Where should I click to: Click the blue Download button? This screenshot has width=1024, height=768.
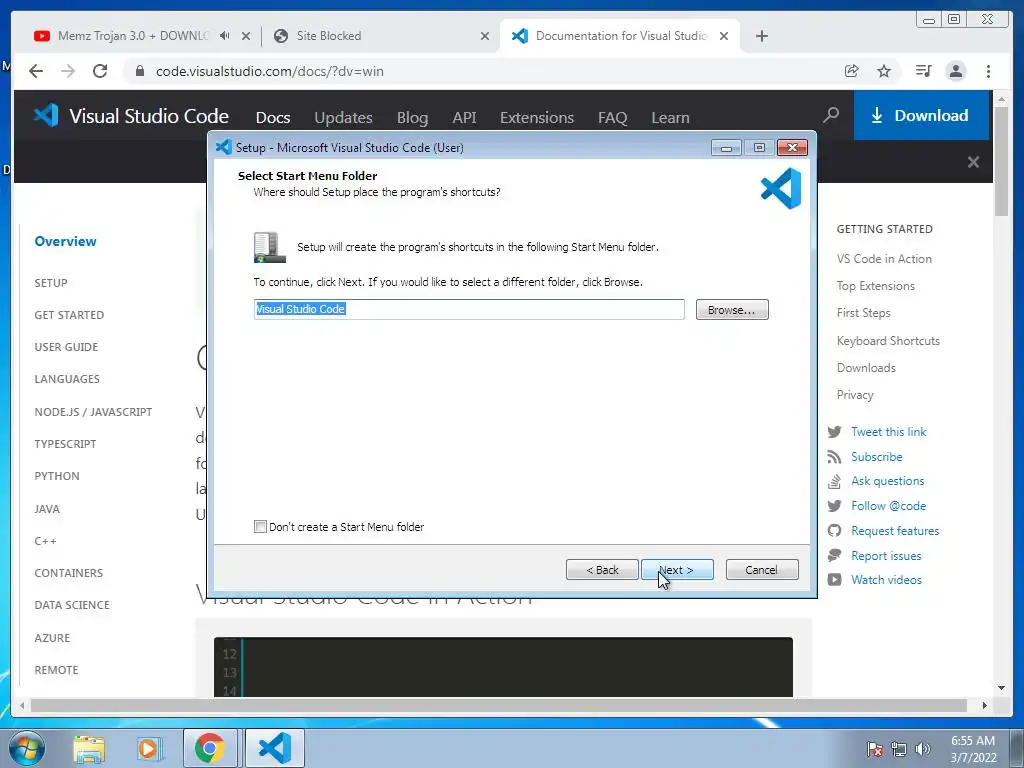[921, 116]
